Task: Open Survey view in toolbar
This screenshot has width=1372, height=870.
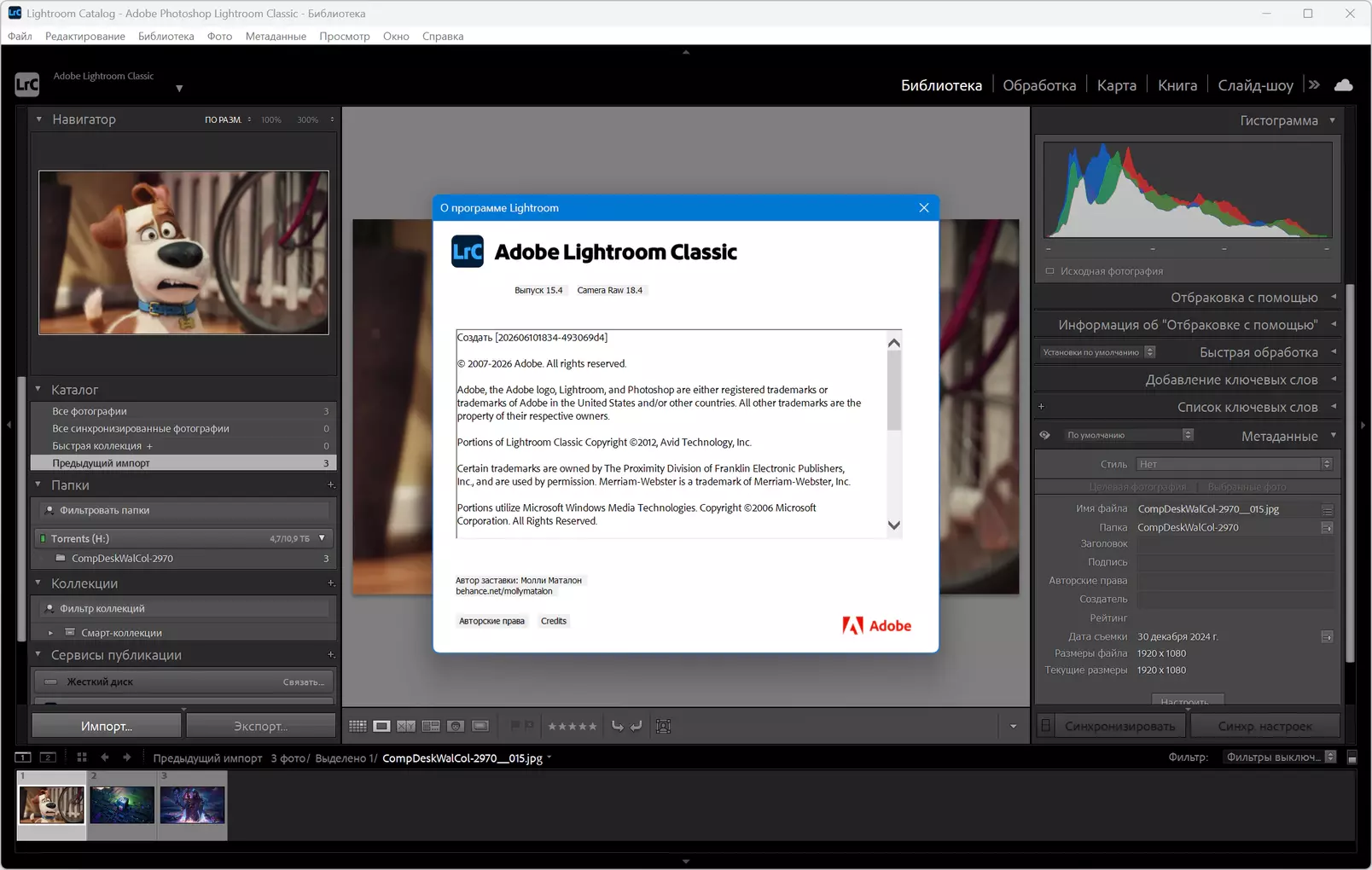Action: point(431,726)
